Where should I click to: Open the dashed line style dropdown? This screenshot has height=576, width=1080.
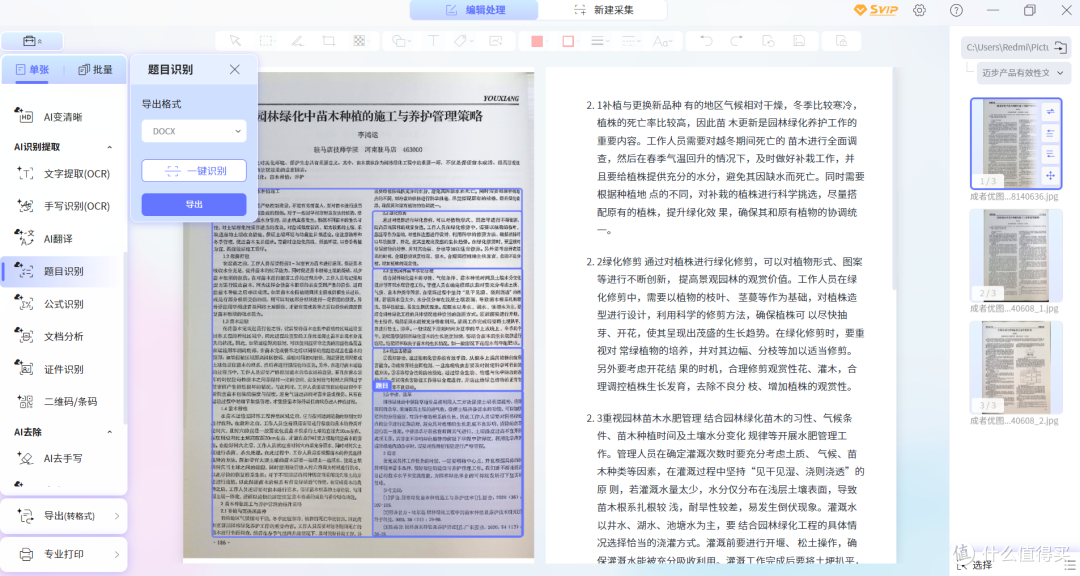click(630, 41)
